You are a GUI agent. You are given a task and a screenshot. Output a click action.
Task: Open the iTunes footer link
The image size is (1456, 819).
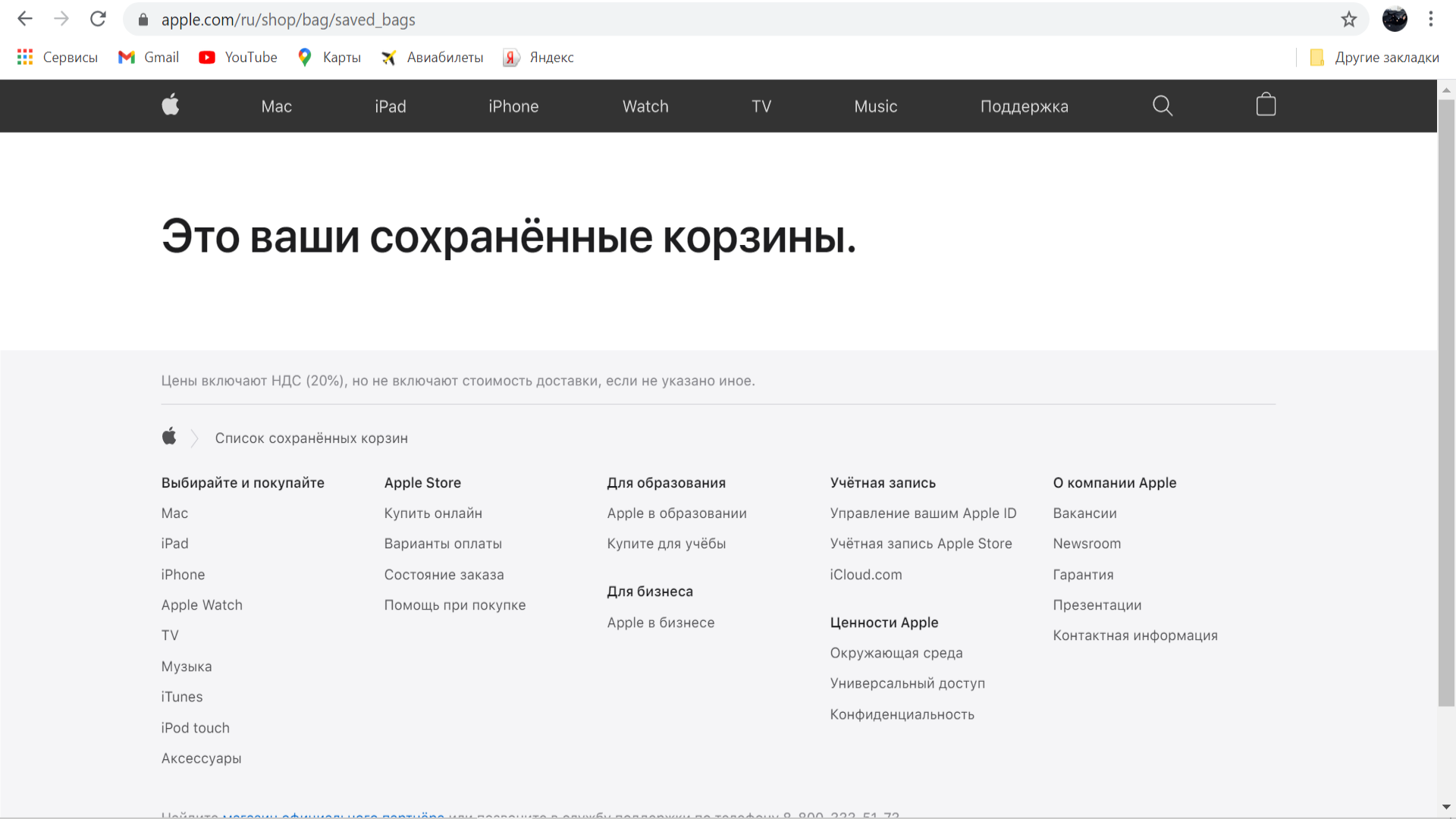(x=182, y=697)
